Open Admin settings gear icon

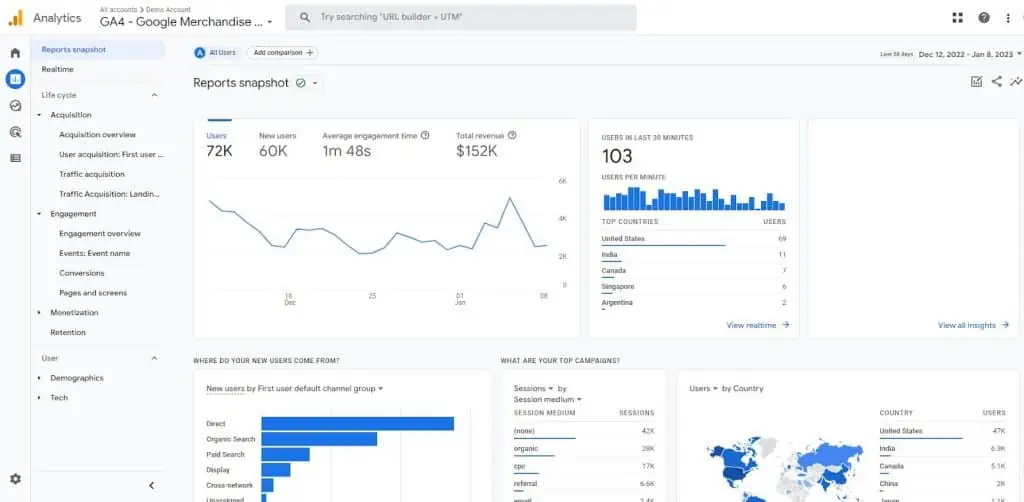[15, 479]
